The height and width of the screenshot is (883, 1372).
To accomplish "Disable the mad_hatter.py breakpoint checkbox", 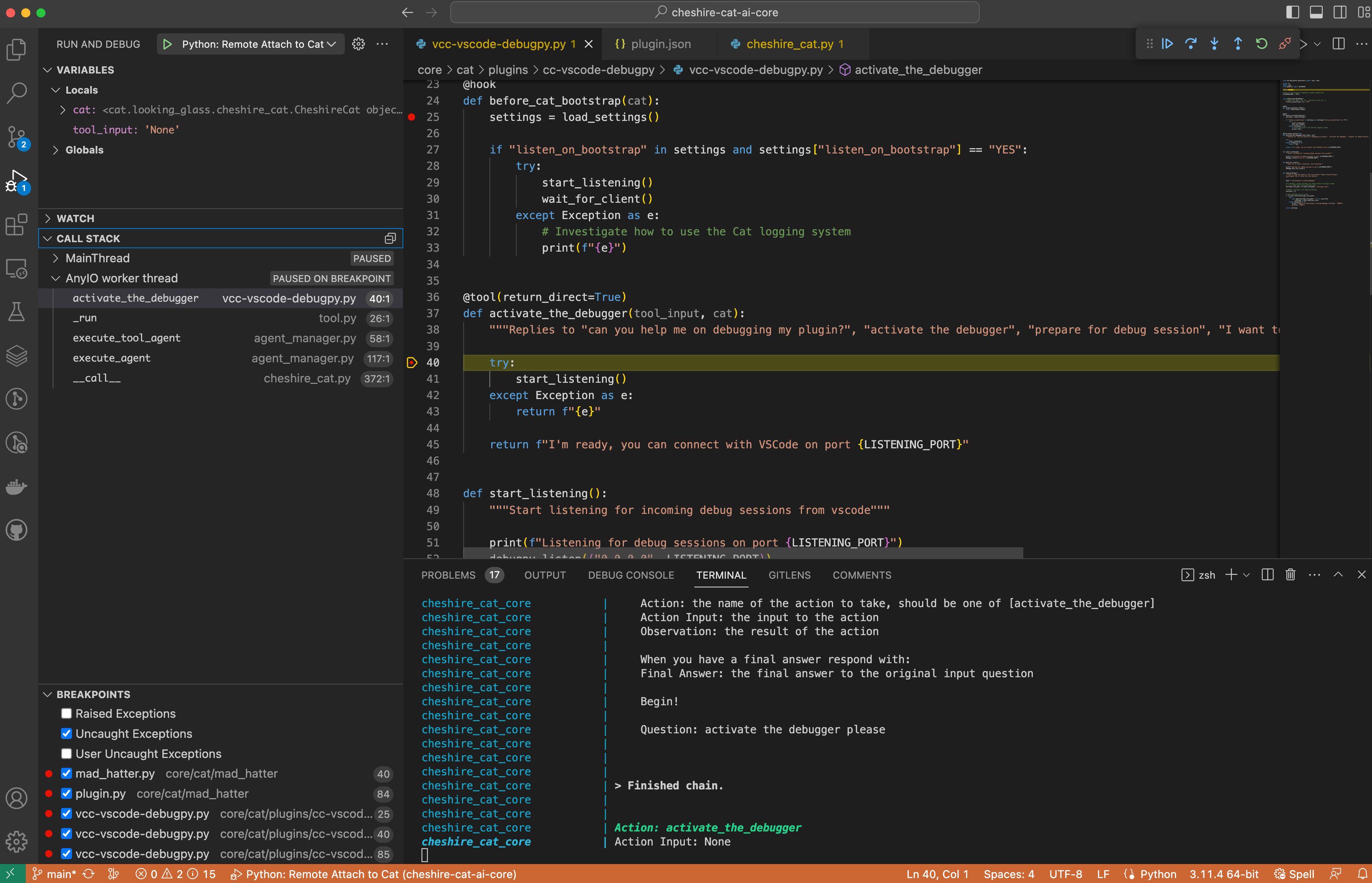I will pos(66,773).
